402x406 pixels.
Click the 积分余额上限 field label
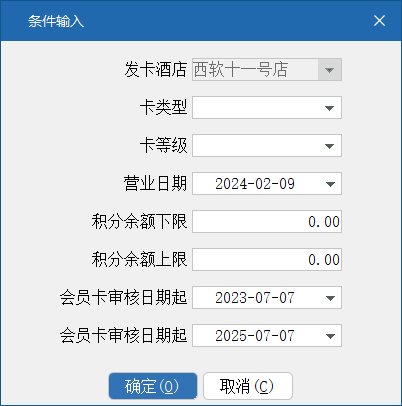[x=139, y=260]
